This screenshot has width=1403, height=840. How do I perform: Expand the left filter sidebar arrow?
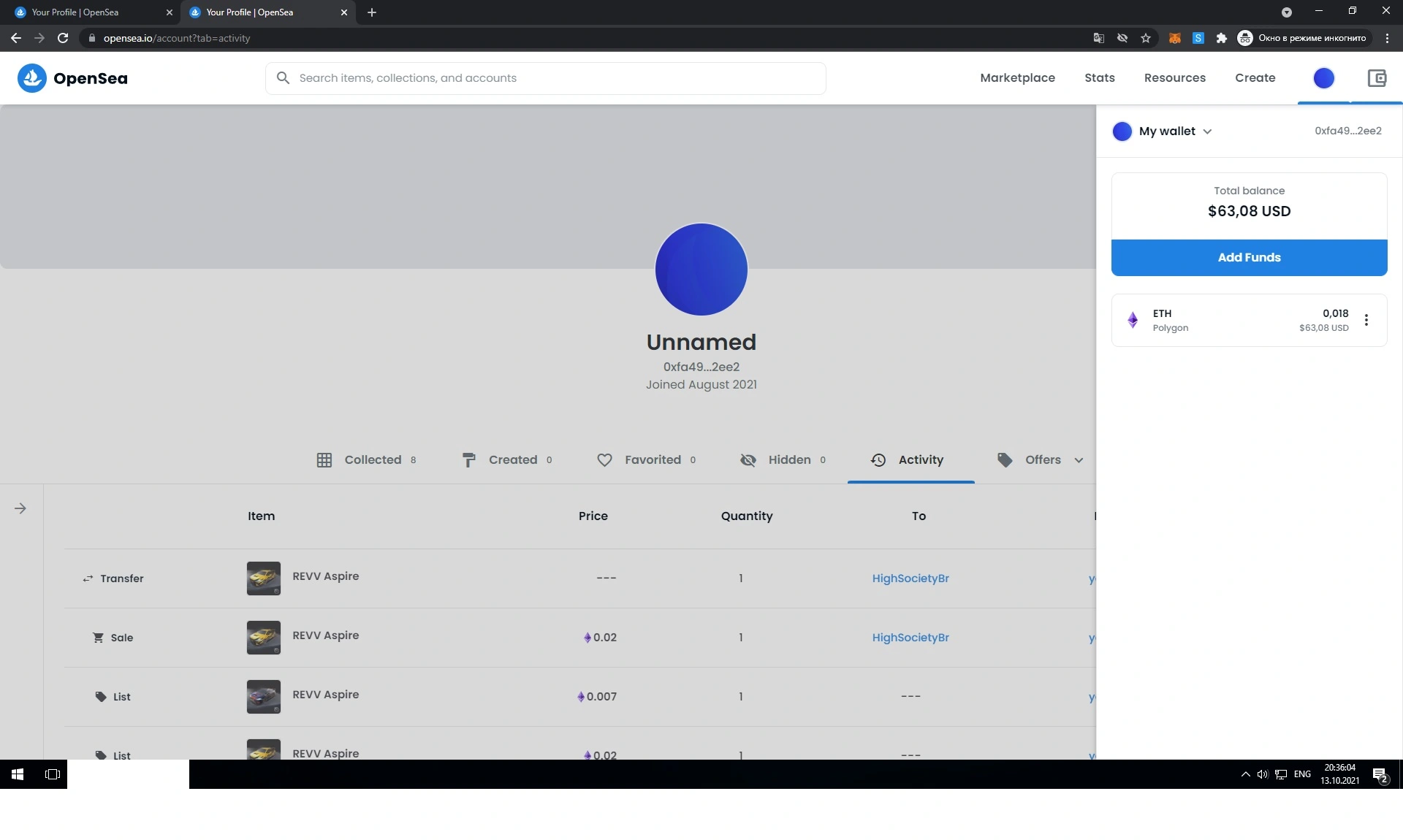tap(20, 508)
